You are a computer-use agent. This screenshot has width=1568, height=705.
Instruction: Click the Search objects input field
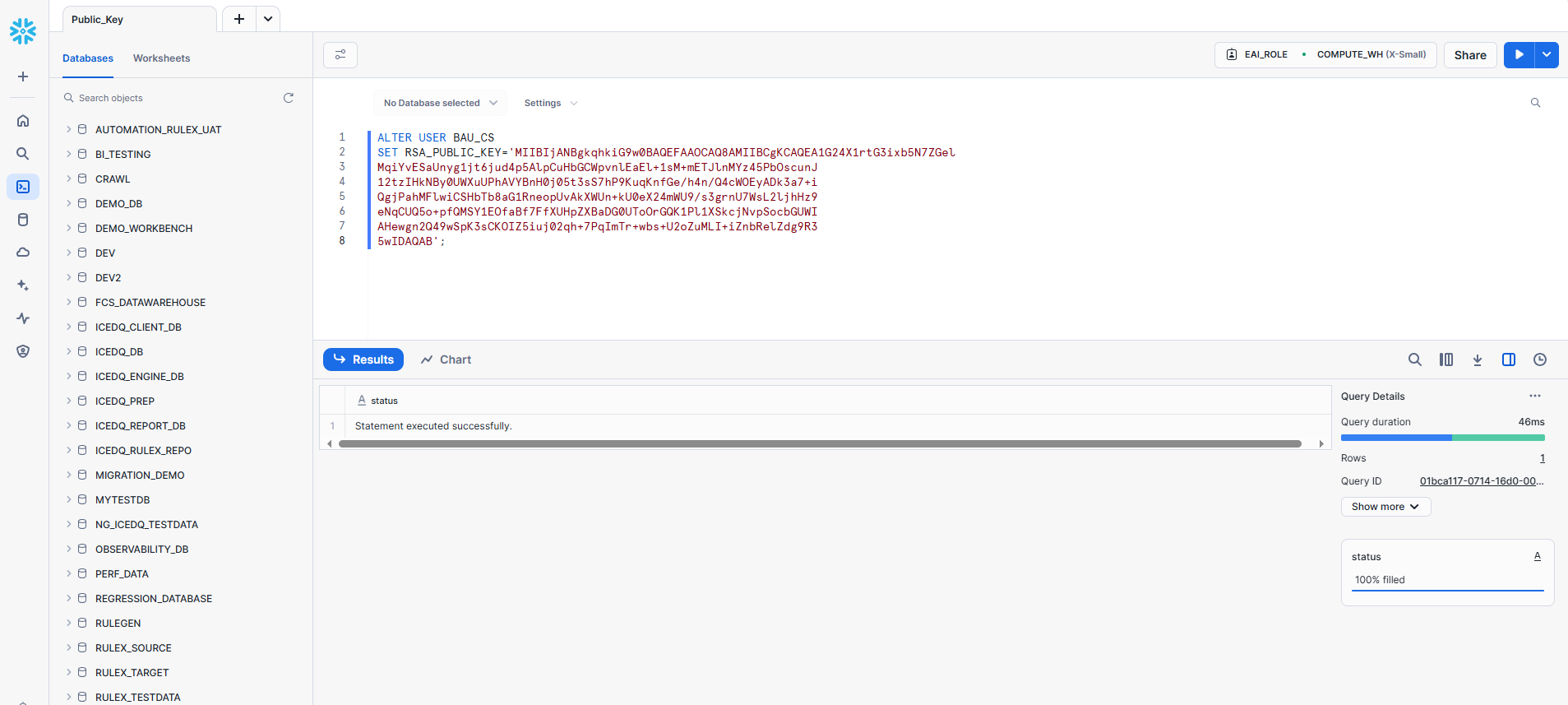[x=173, y=98]
